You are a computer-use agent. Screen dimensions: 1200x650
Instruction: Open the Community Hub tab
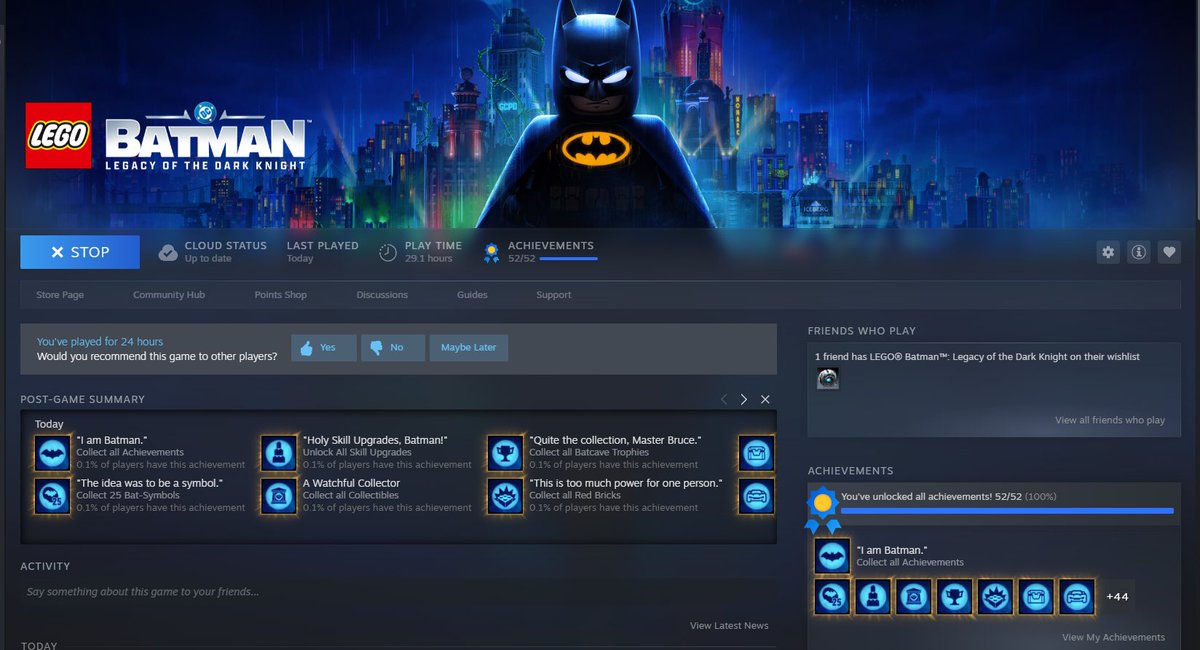click(169, 295)
